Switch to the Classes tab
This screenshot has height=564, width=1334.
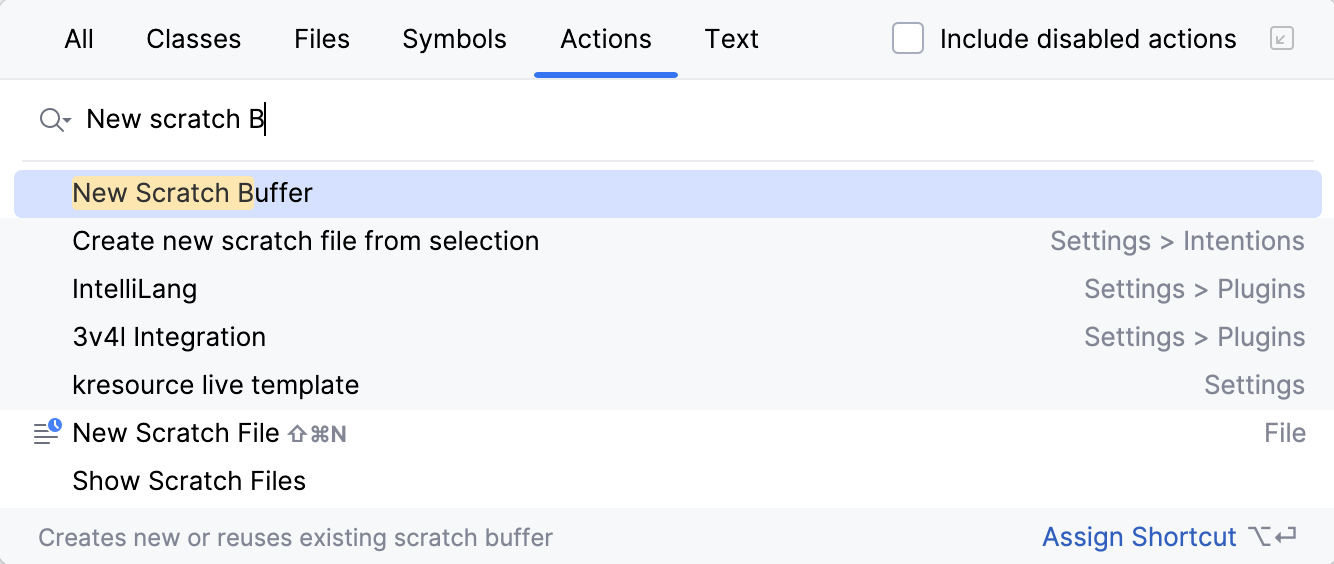pos(193,39)
